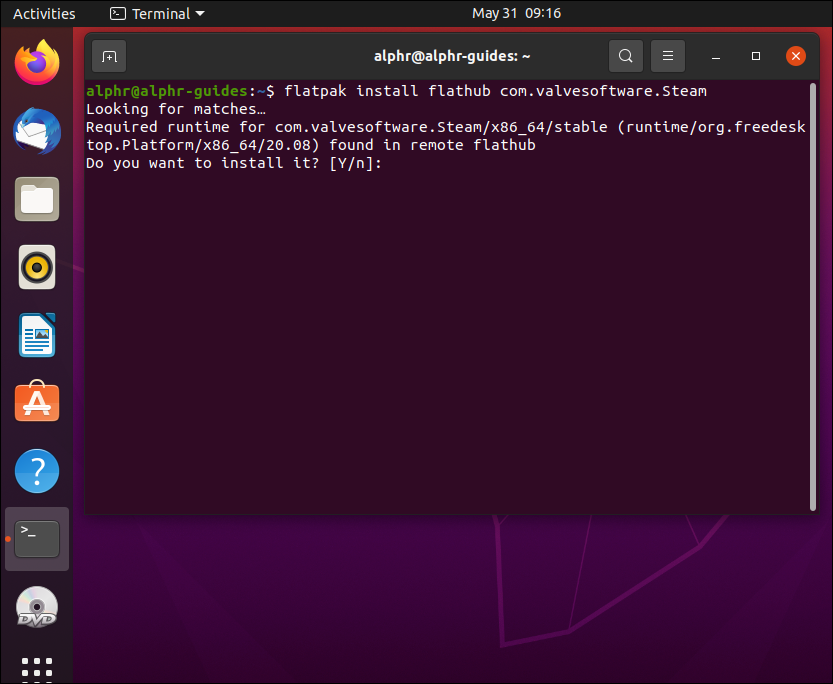
Task: Minimize the terminal window
Action: tap(716, 56)
